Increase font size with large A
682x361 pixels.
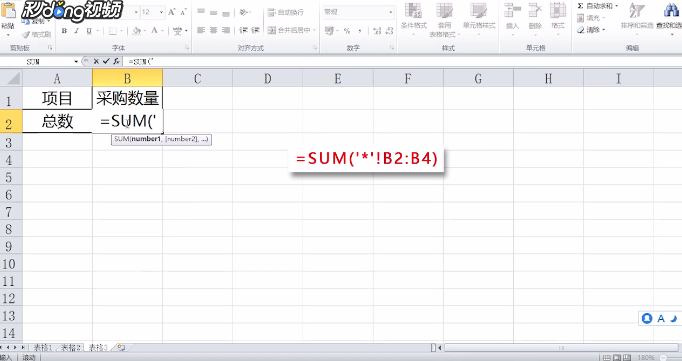(x=172, y=12)
